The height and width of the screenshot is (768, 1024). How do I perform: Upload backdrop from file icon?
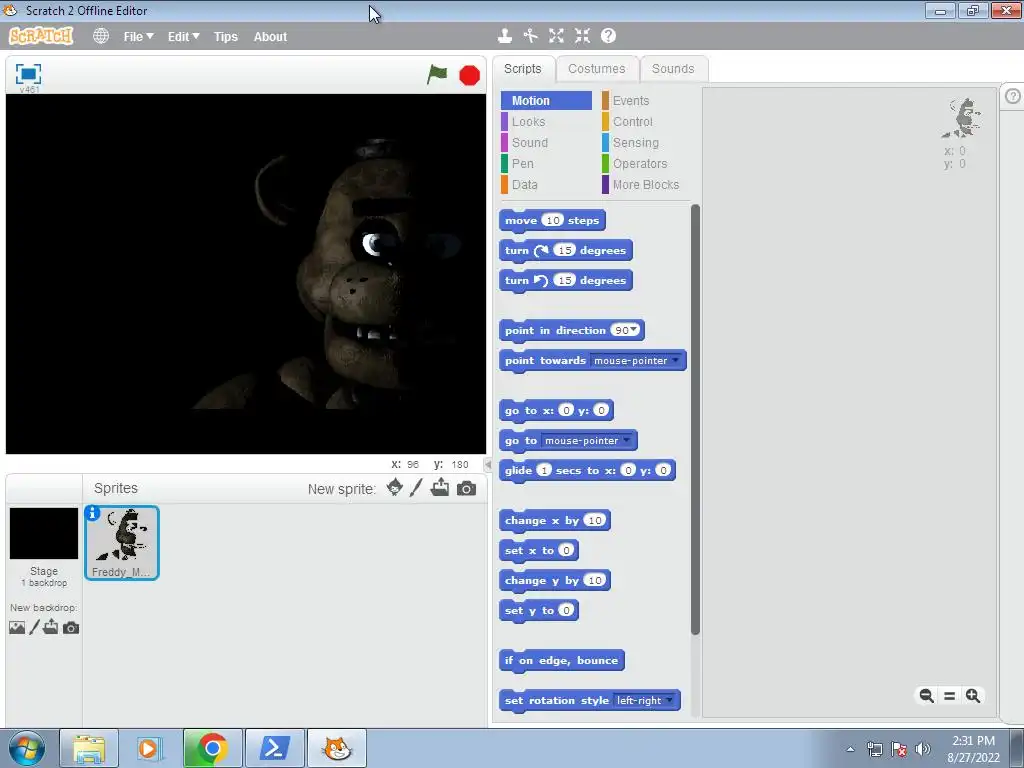coord(51,627)
